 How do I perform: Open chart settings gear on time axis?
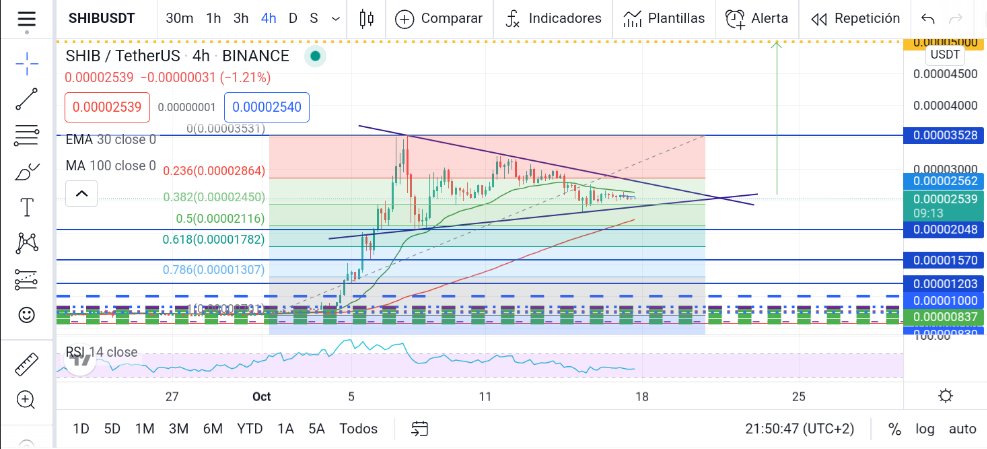945,396
